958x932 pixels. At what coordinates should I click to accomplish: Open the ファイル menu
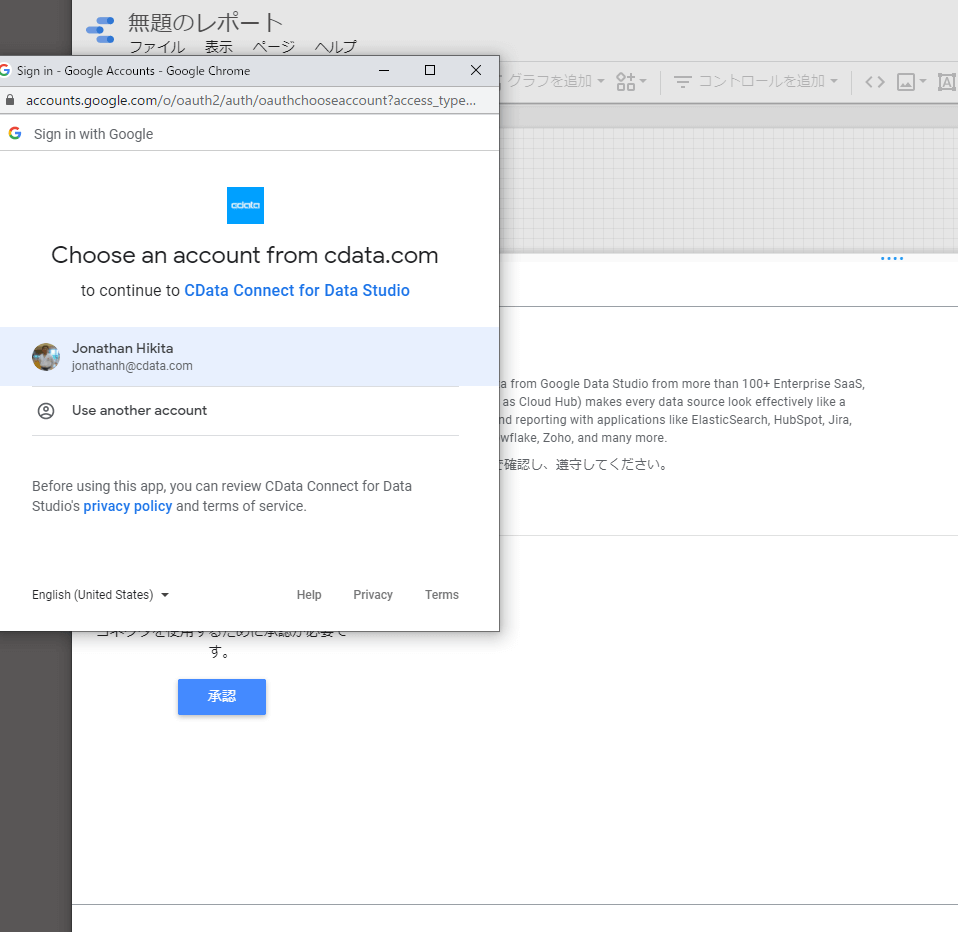click(x=157, y=47)
